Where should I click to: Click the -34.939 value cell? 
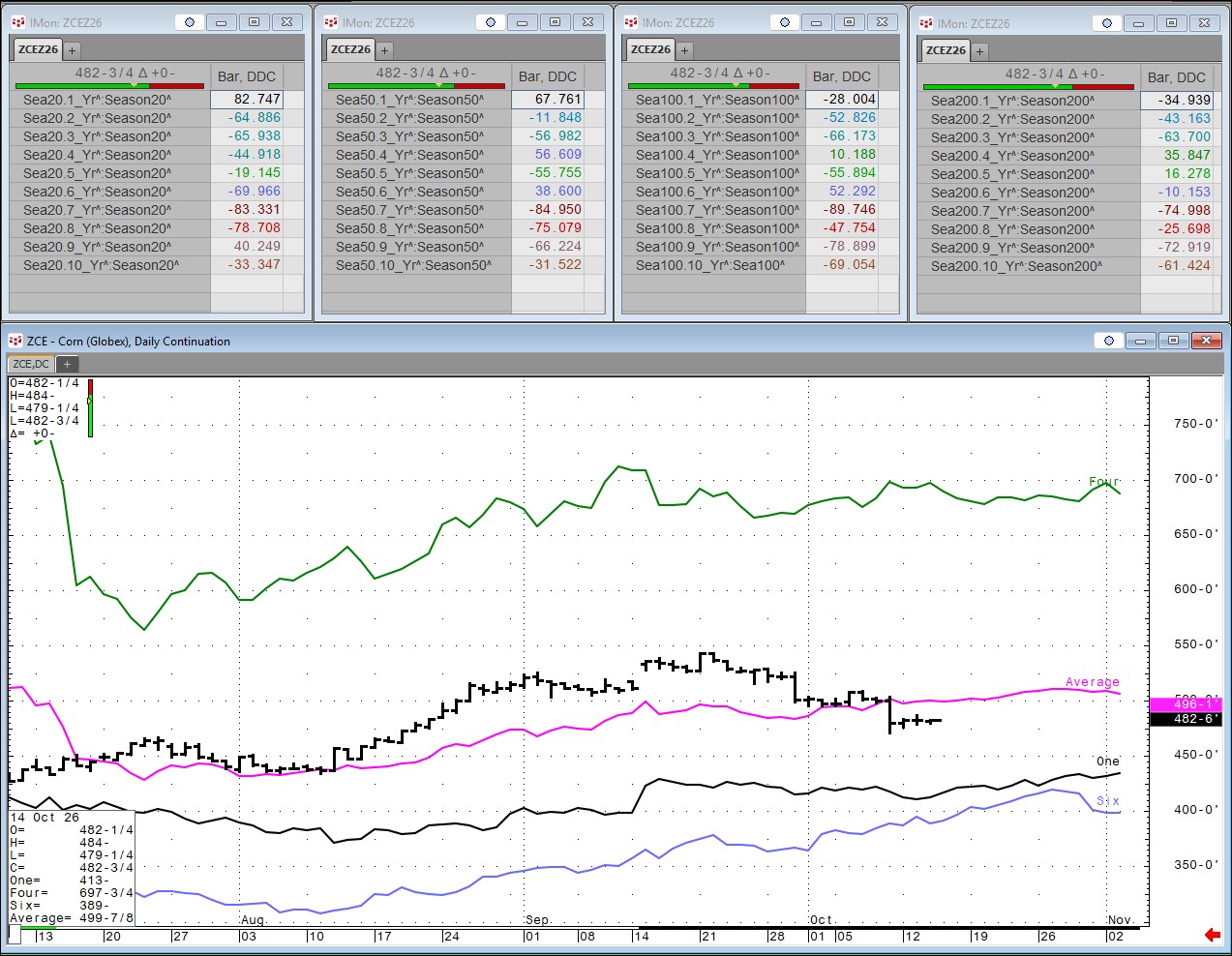point(1177,100)
